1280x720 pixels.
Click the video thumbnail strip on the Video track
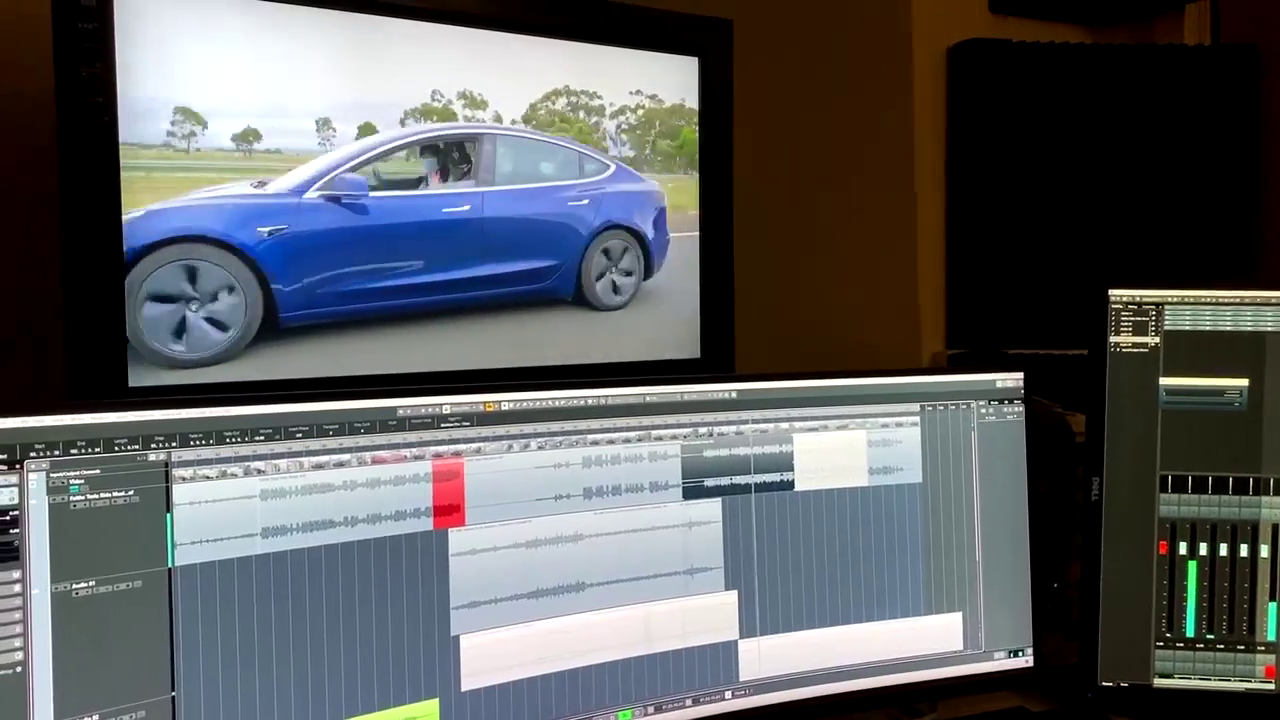pyautogui.click(x=545, y=448)
